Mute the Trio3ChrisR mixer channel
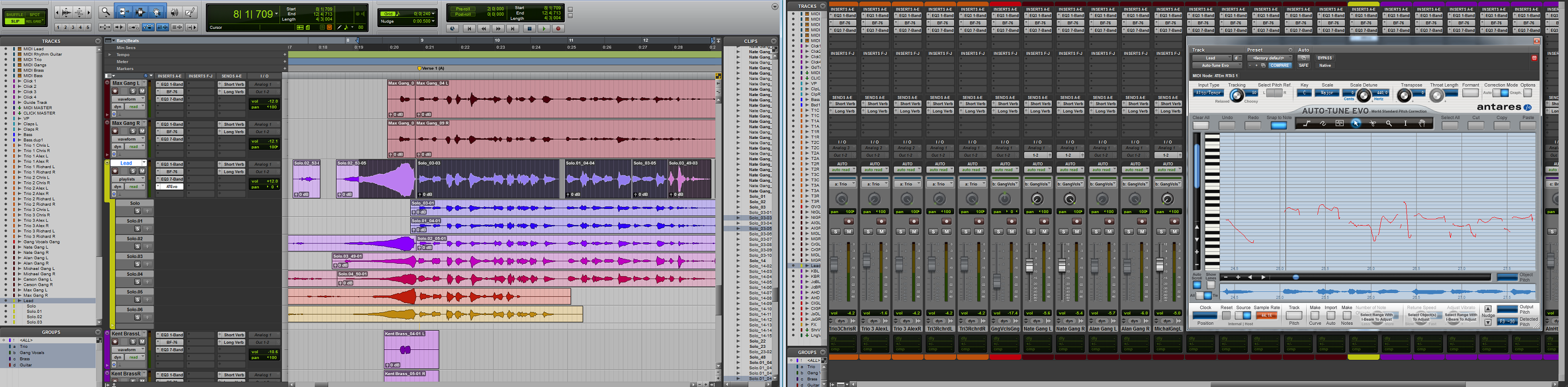1568x387 pixels. [849, 232]
